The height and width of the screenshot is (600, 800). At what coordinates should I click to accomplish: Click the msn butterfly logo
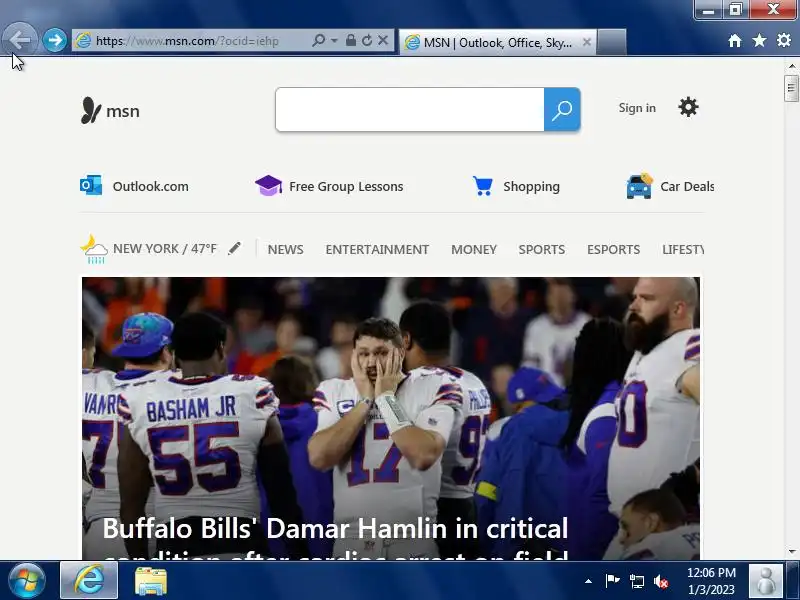pyautogui.click(x=110, y=110)
